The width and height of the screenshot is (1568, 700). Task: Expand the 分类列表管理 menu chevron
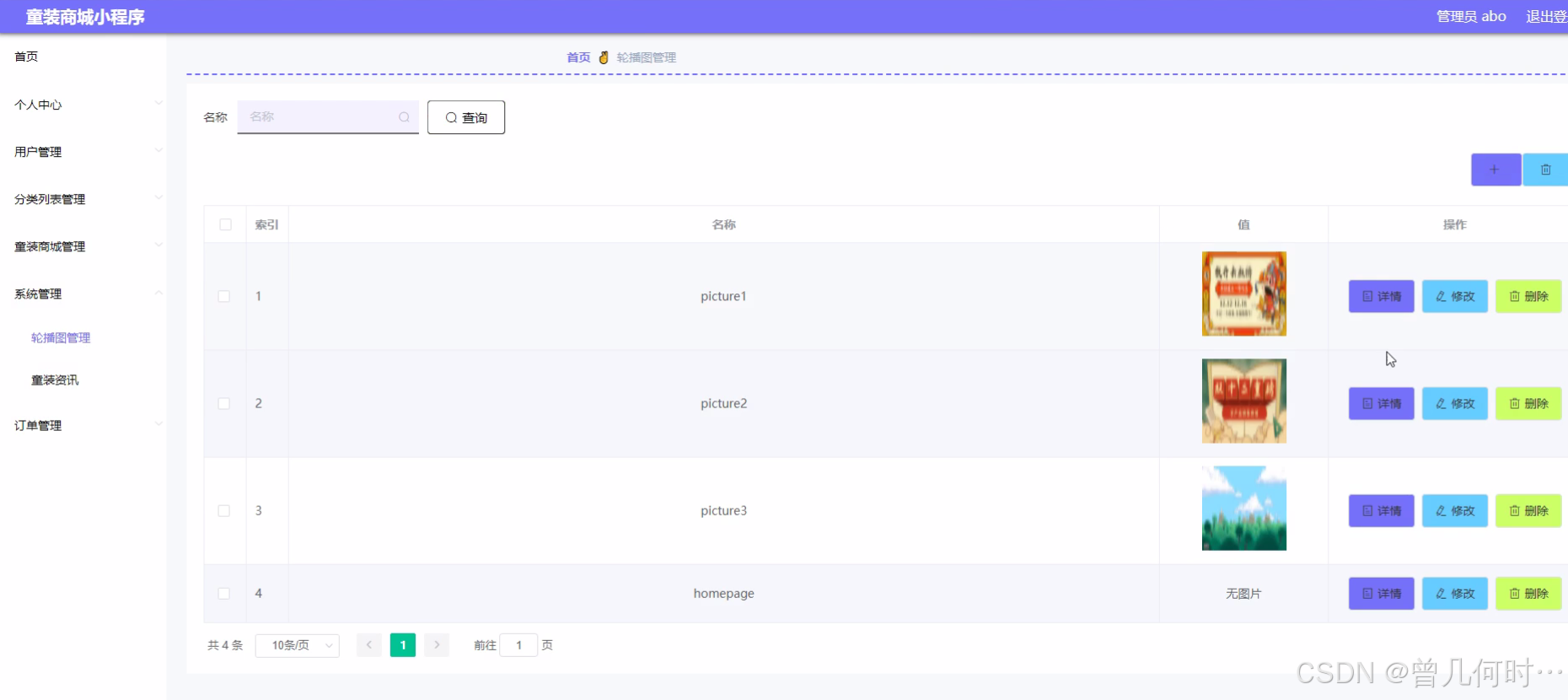(x=158, y=198)
